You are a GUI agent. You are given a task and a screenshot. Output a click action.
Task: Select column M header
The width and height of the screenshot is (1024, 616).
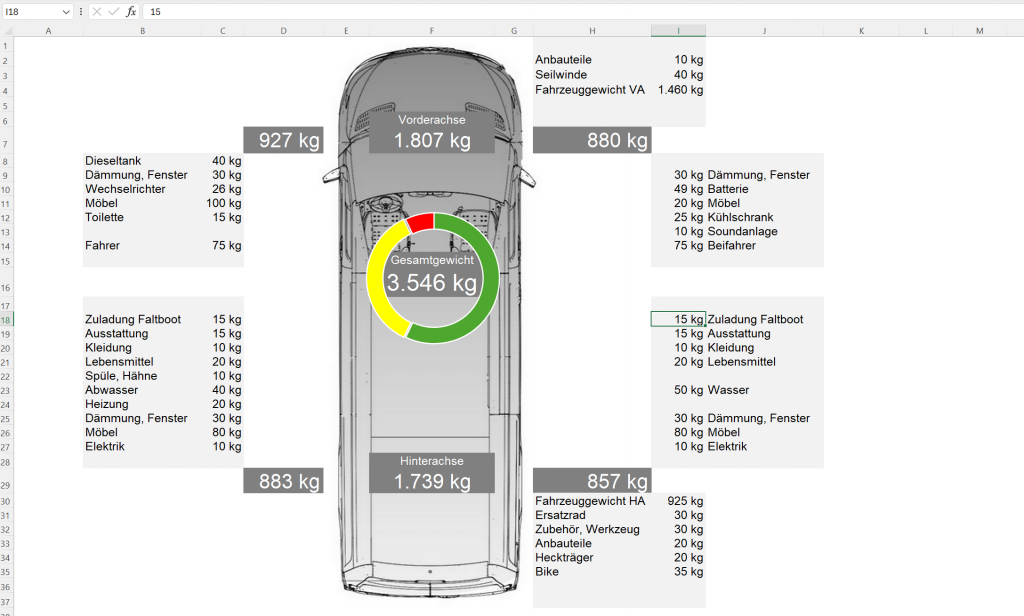point(979,31)
